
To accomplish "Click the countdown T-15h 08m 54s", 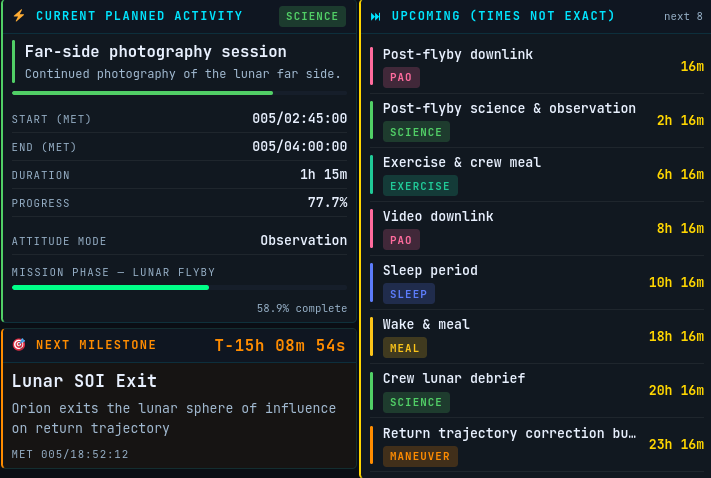I will 280,346.
